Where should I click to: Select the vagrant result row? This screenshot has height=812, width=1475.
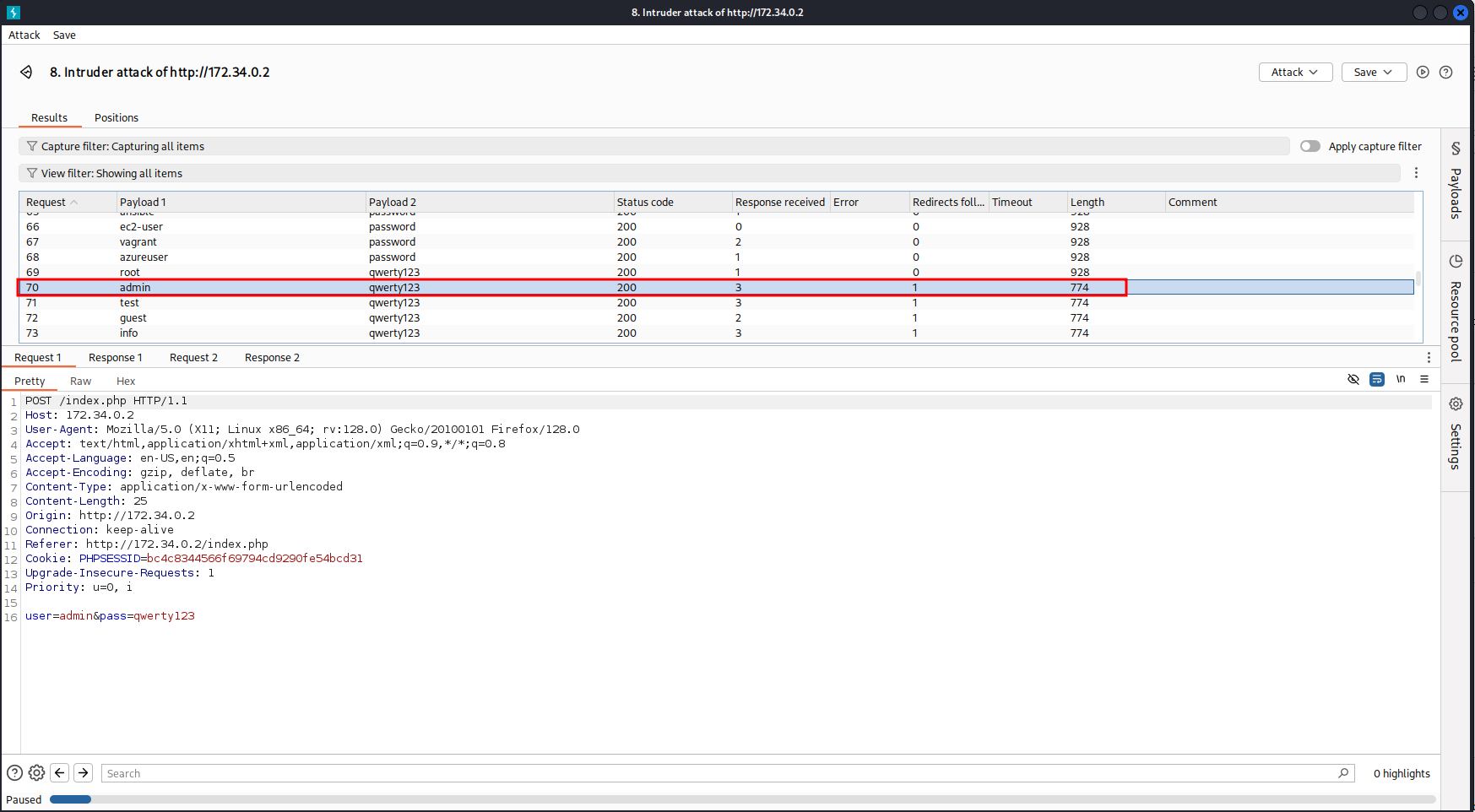pyautogui.click(x=717, y=241)
